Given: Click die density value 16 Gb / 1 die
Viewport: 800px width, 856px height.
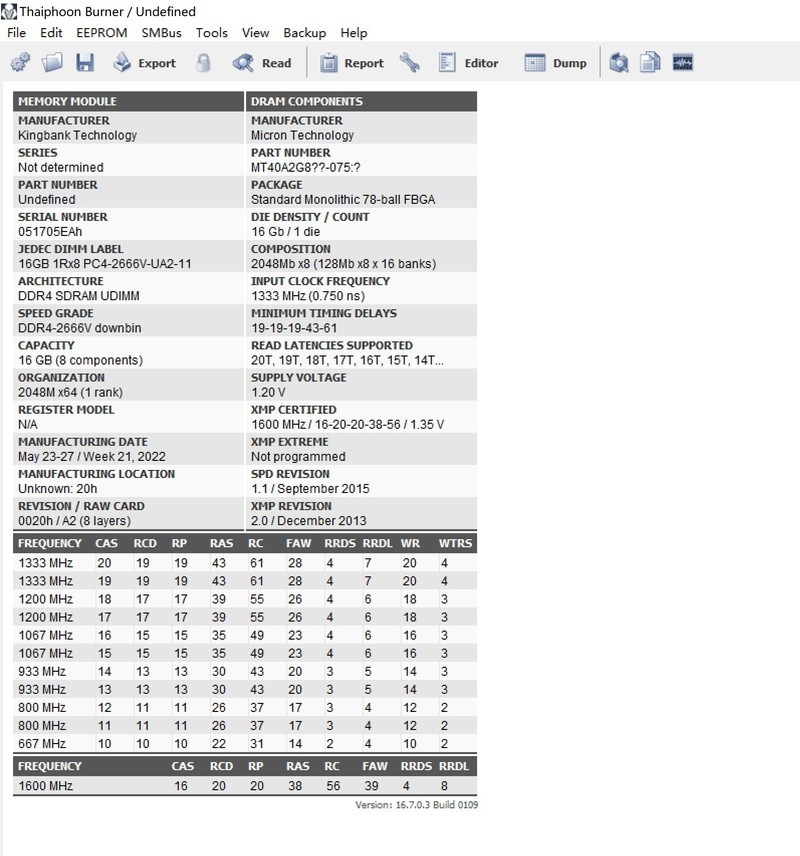Looking at the screenshot, I should (286, 232).
